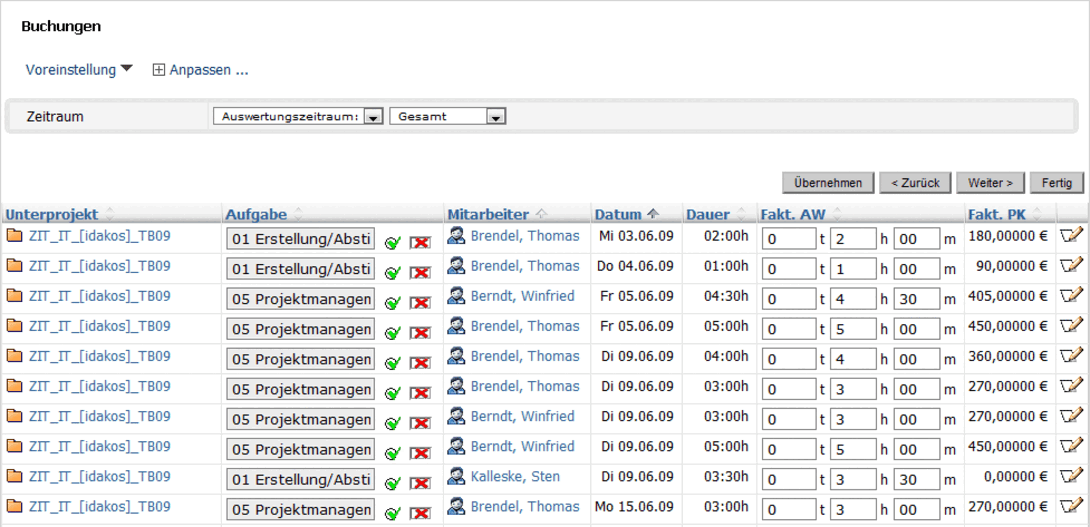
Task: Sort by the Aufgabe column header
Action: pyautogui.click(x=257, y=214)
